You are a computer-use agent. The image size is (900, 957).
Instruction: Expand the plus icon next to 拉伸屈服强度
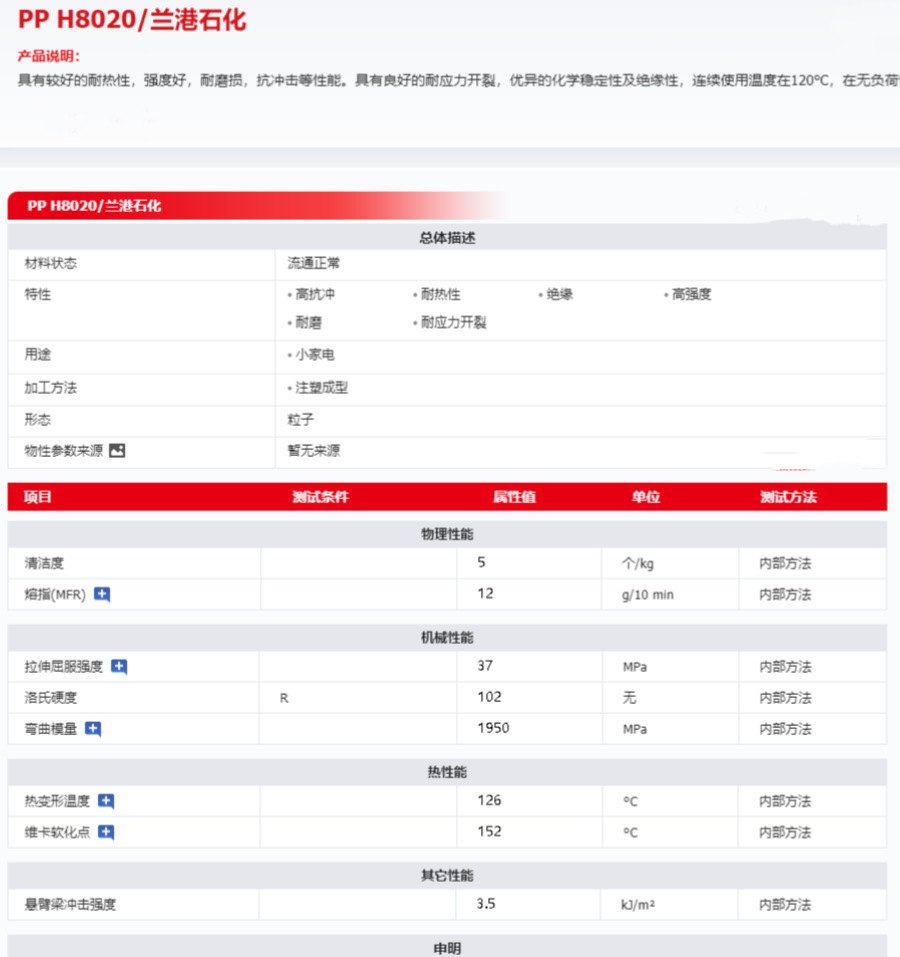tap(119, 666)
